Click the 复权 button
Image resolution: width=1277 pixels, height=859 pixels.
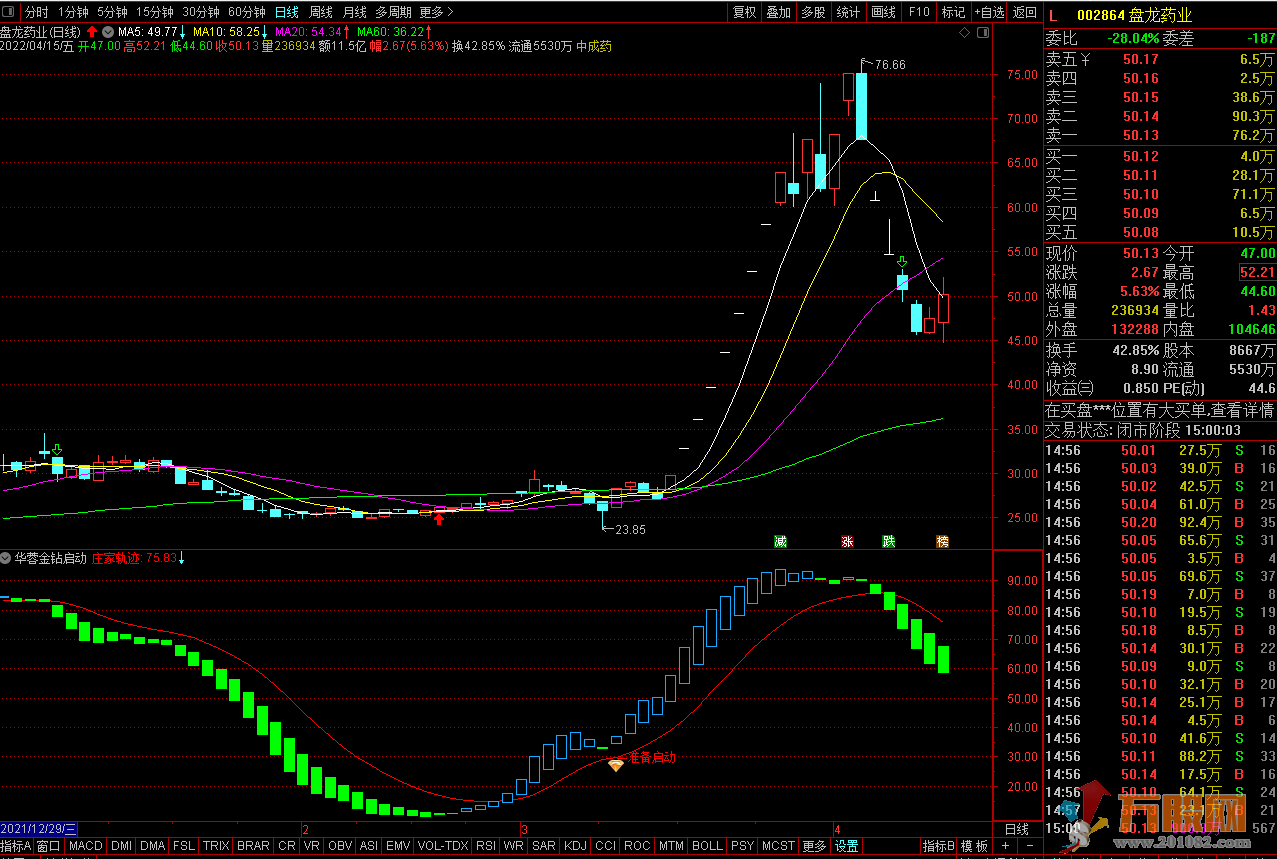[x=744, y=12]
